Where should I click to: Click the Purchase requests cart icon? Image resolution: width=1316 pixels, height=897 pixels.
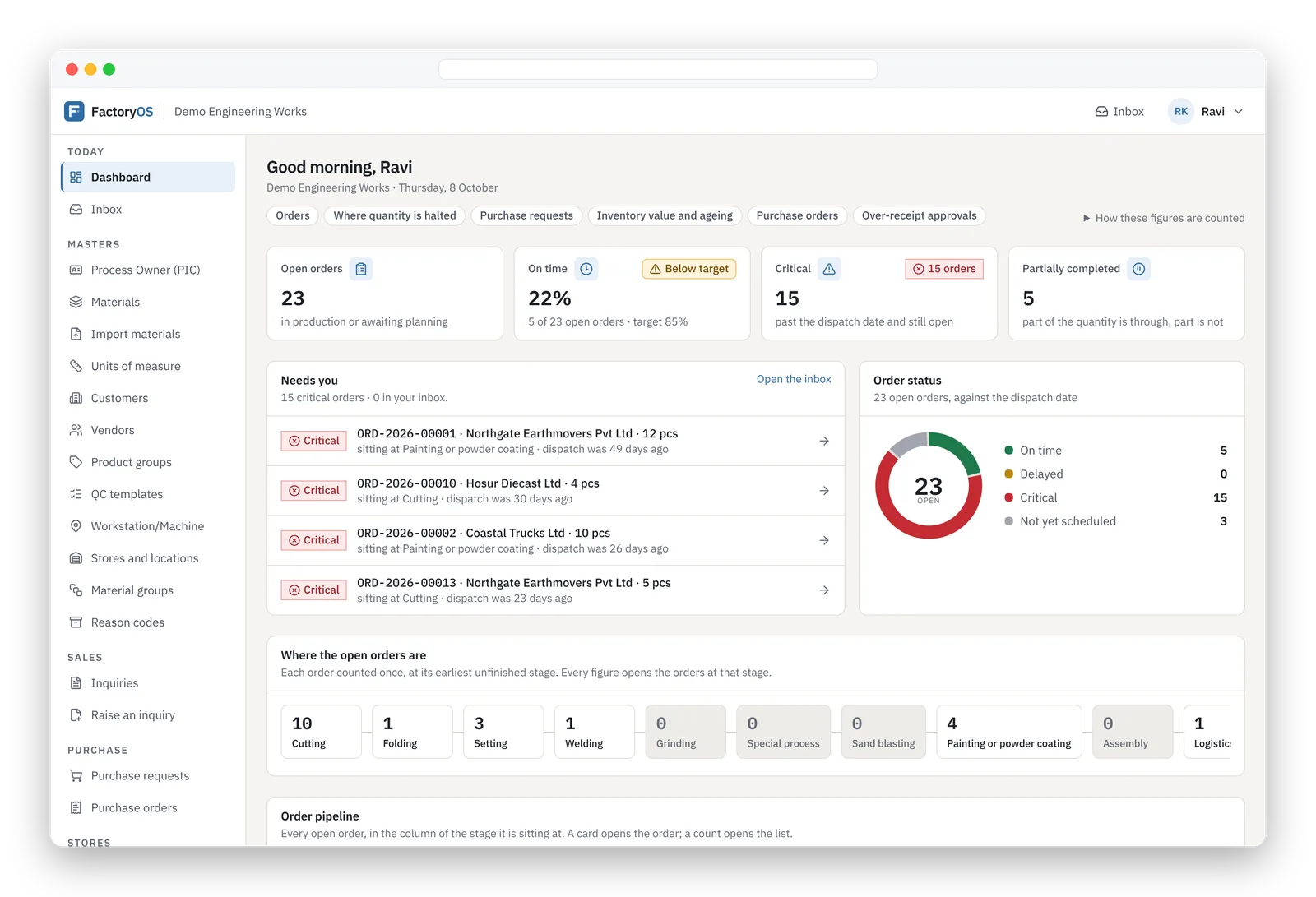pos(76,776)
